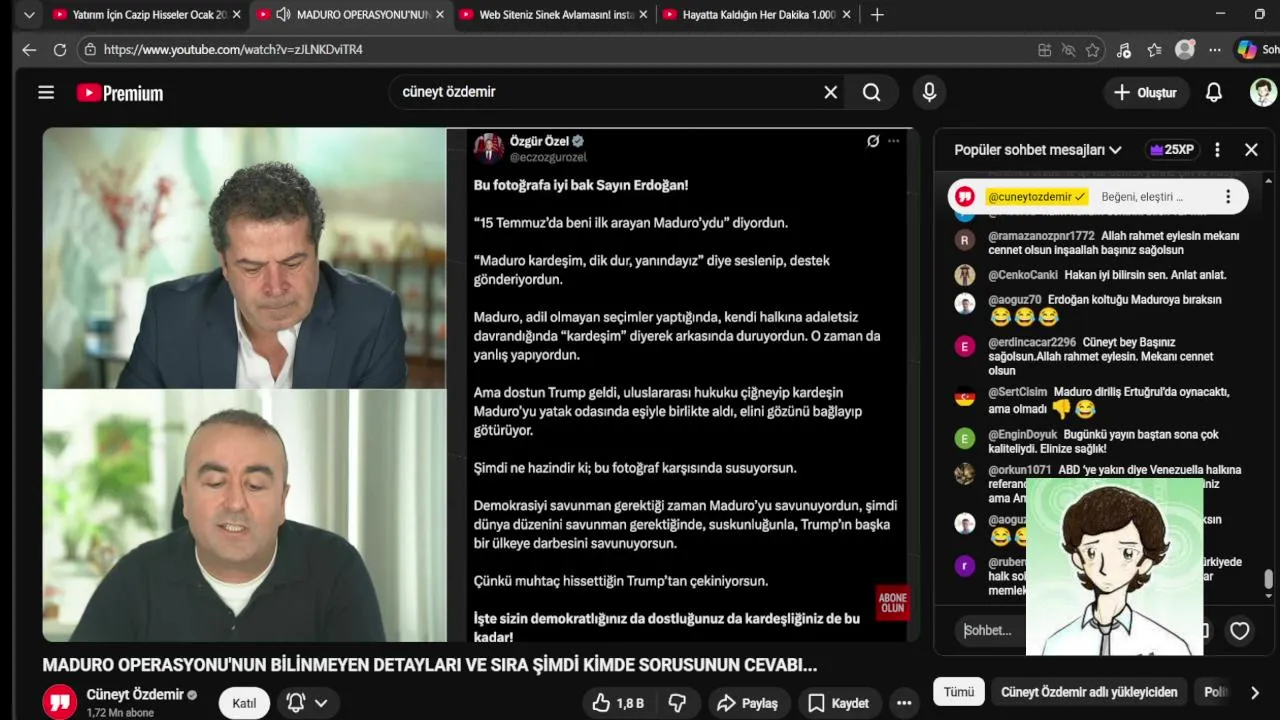Image resolution: width=1280 pixels, height=720 pixels.
Task: Go back with browser back arrow
Action: click(x=29, y=49)
